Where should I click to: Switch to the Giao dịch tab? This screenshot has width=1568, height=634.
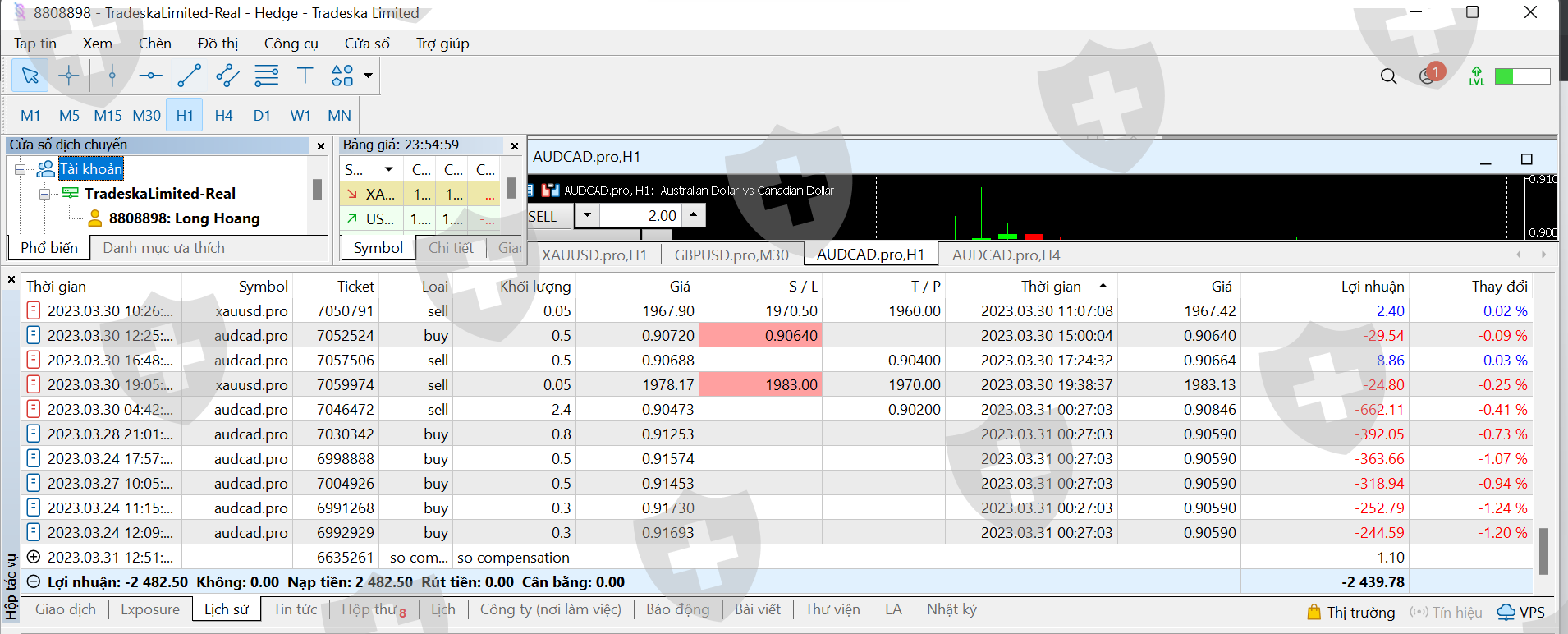coord(66,609)
